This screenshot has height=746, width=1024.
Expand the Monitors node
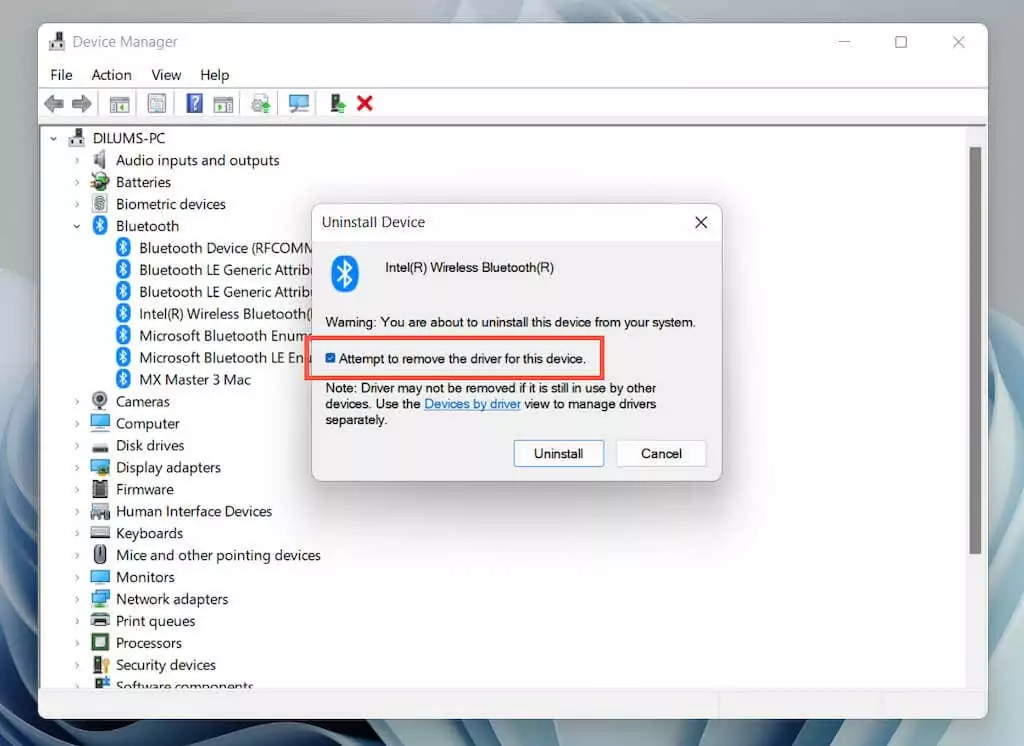point(76,577)
